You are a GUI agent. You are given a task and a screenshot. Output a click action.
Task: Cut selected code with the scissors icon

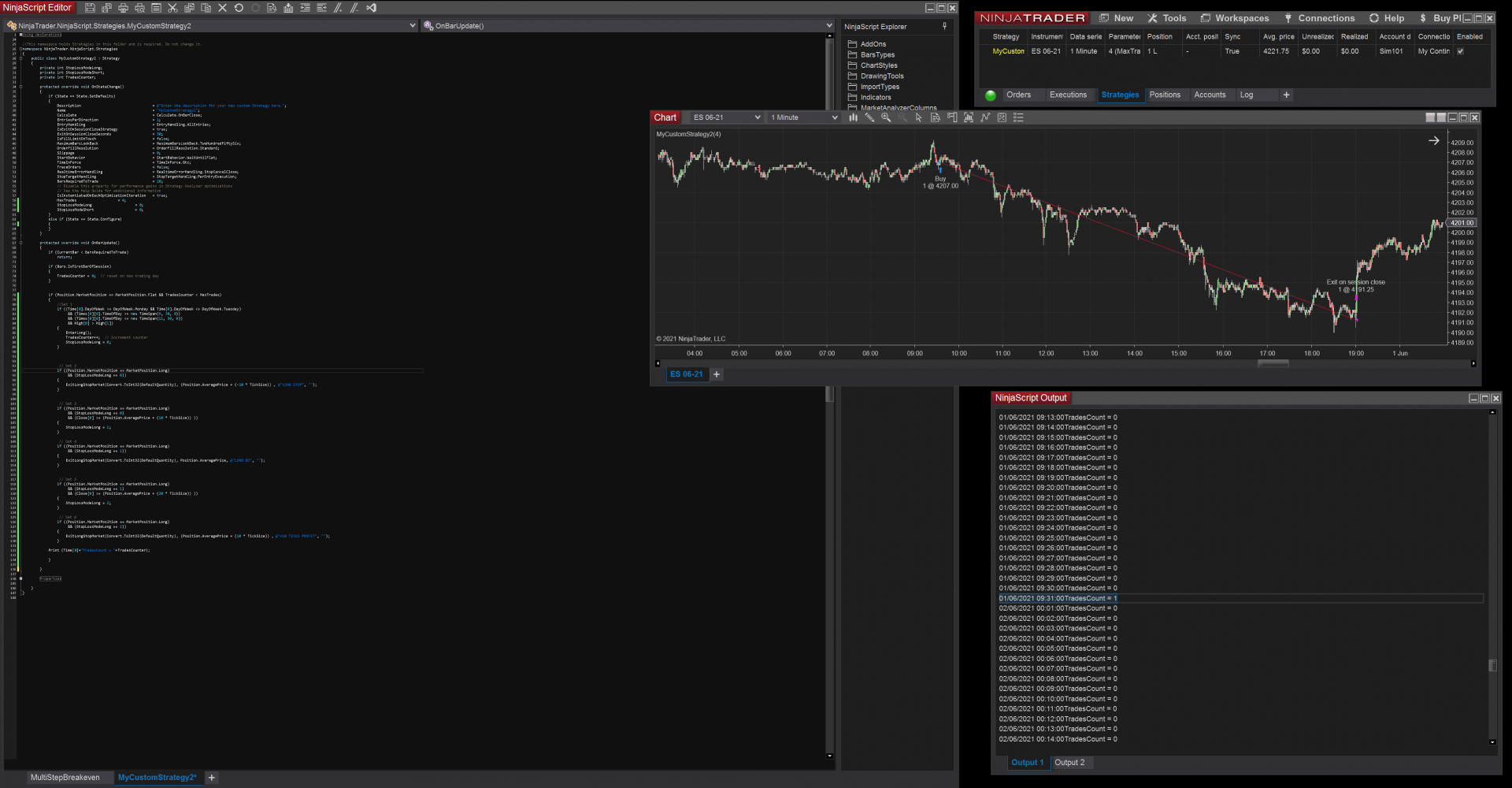point(172,8)
